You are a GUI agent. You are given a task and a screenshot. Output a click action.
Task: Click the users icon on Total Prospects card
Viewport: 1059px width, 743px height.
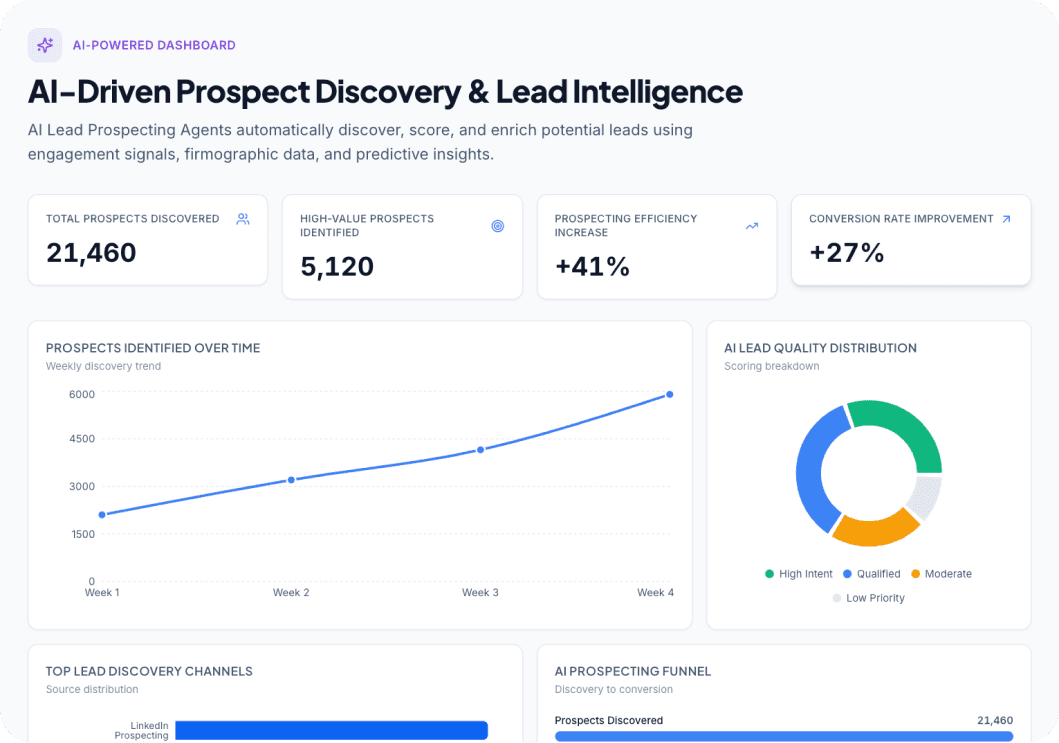(242, 218)
